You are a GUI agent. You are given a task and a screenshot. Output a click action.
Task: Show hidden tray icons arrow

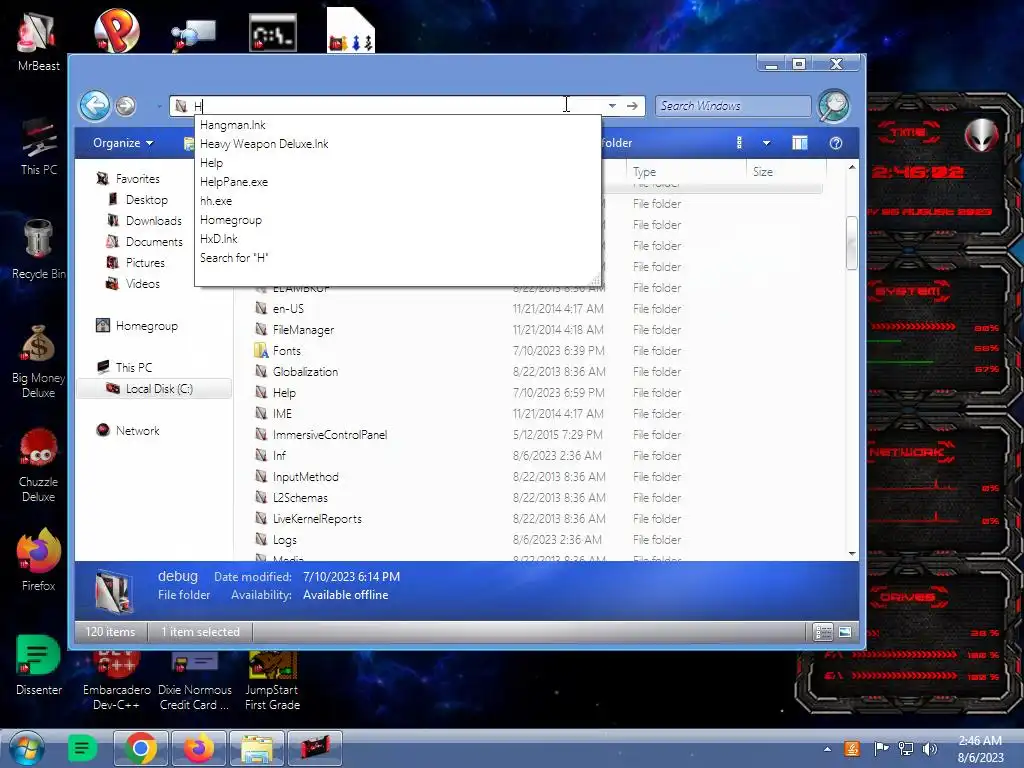point(827,749)
